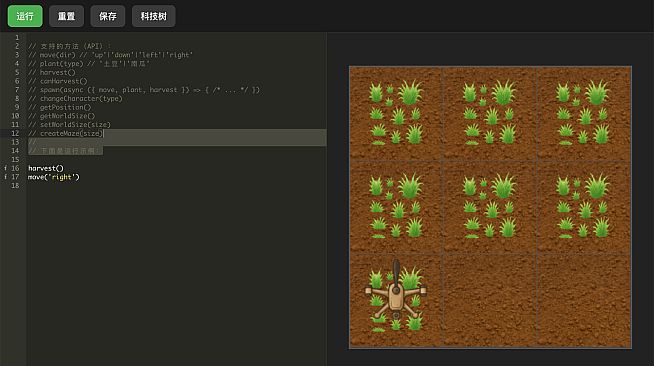Click the comment line '// harvest()' on line 5

point(52,72)
